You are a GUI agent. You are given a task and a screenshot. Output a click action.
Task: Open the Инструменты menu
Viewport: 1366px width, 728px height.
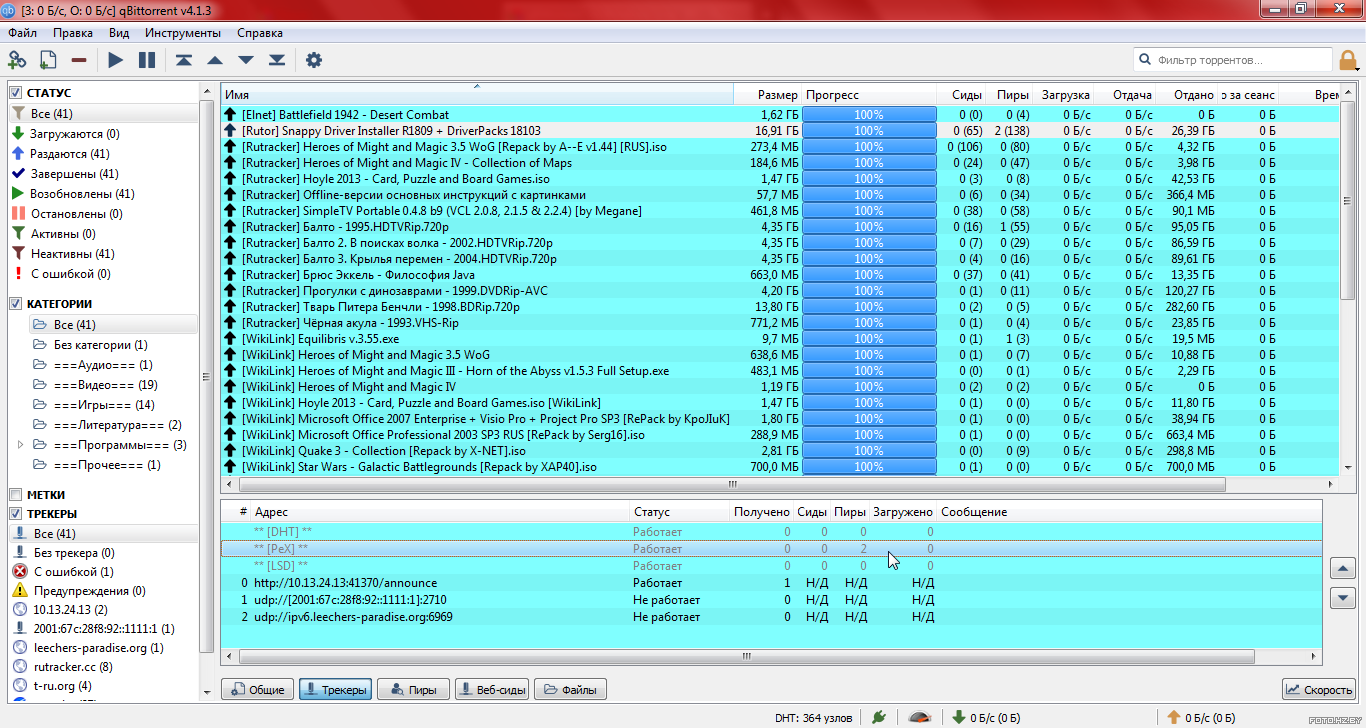point(183,33)
